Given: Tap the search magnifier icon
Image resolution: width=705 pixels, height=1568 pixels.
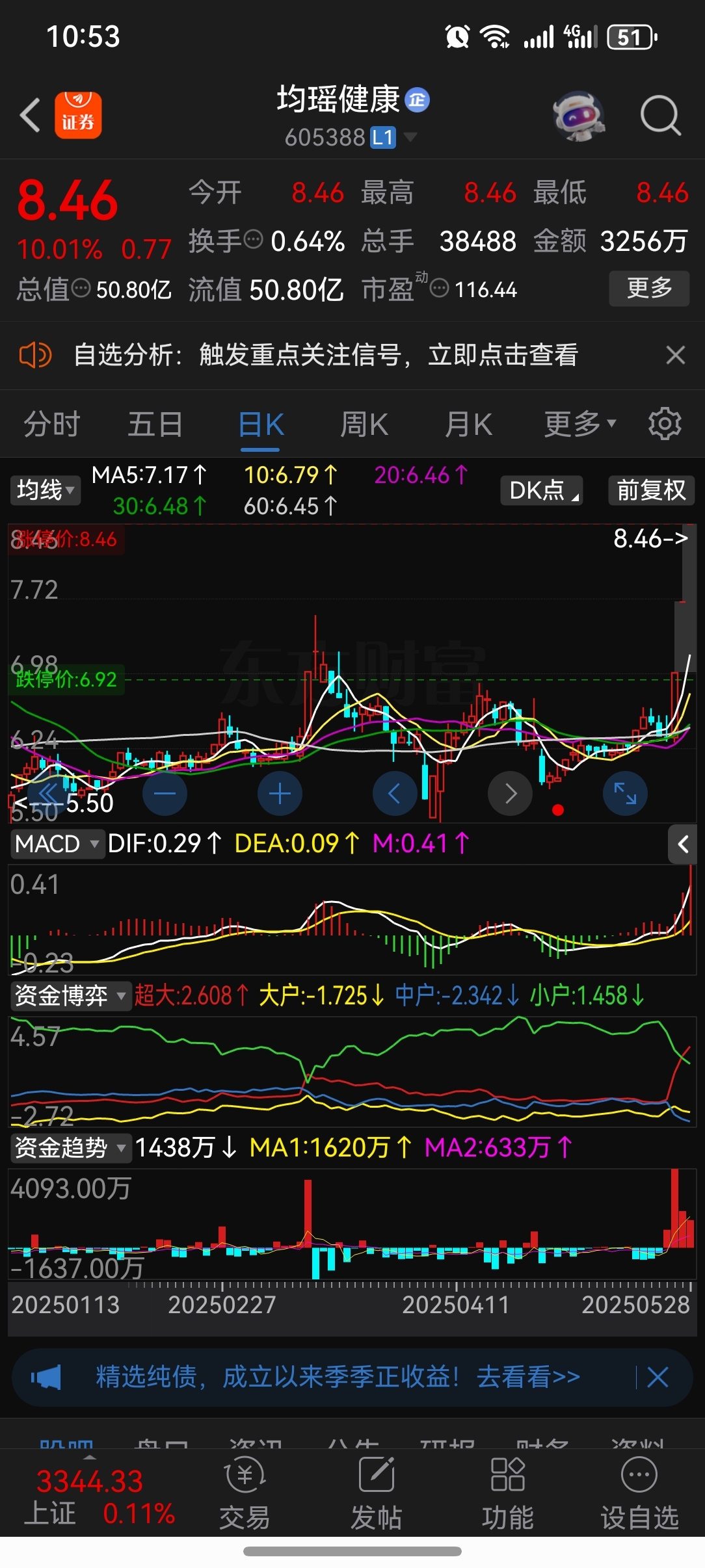Looking at the screenshot, I should [660, 116].
